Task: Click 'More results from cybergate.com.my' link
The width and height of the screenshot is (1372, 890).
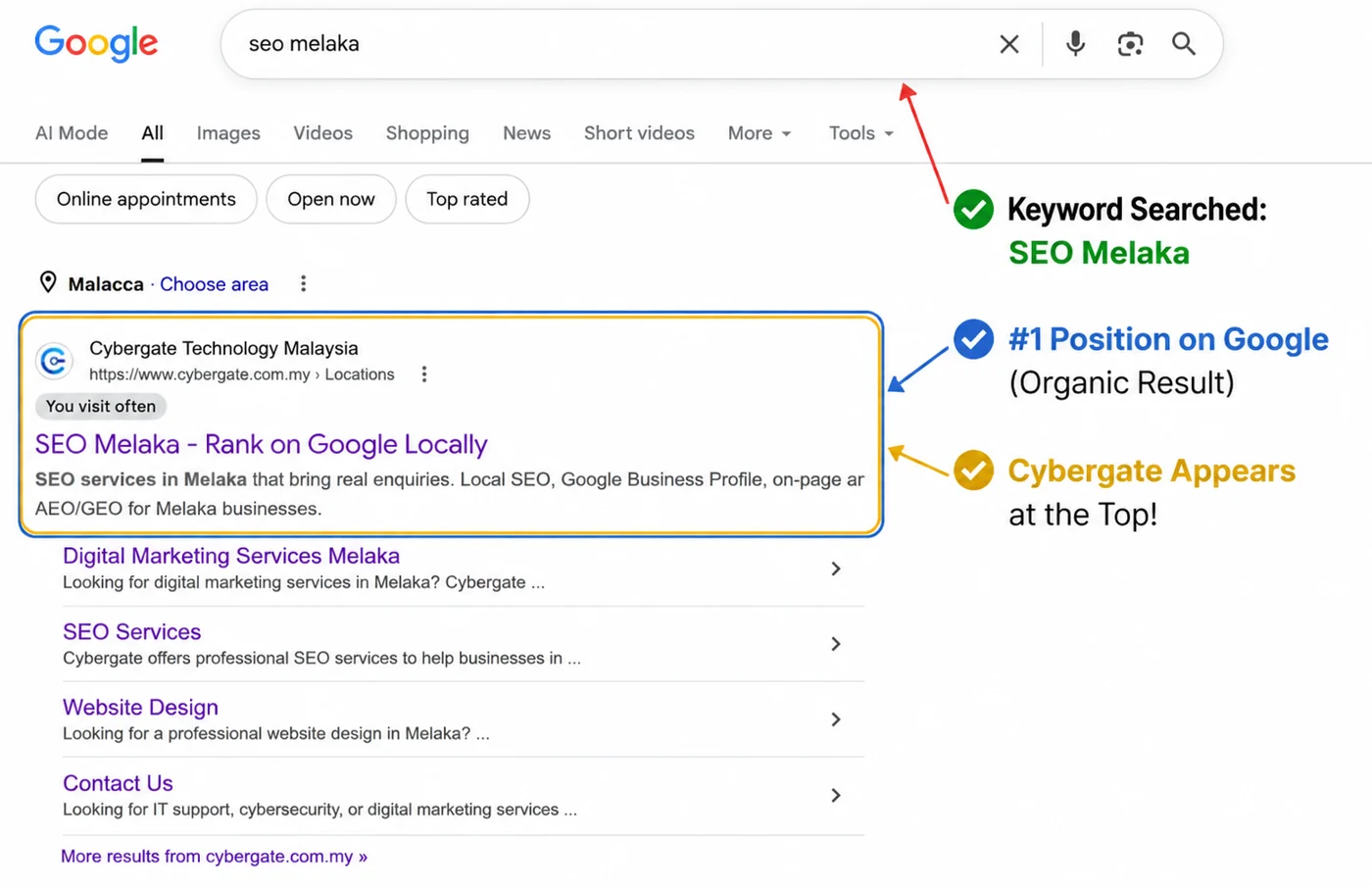Action: [x=214, y=857]
